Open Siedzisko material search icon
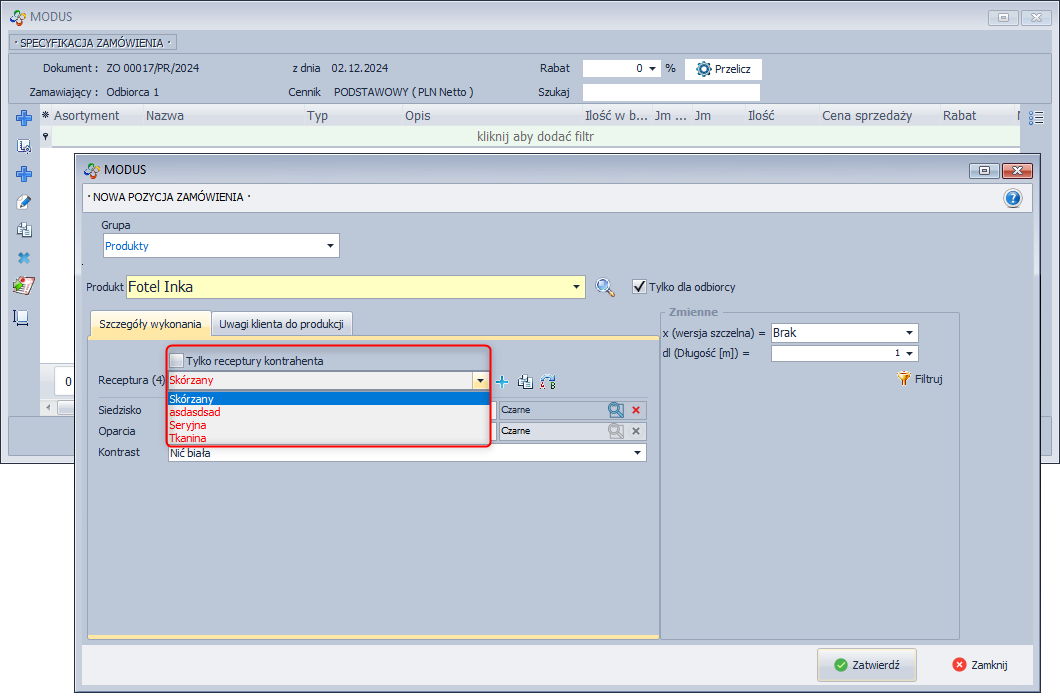The width and height of the screenshot is (1060, 698). [616, 409]
